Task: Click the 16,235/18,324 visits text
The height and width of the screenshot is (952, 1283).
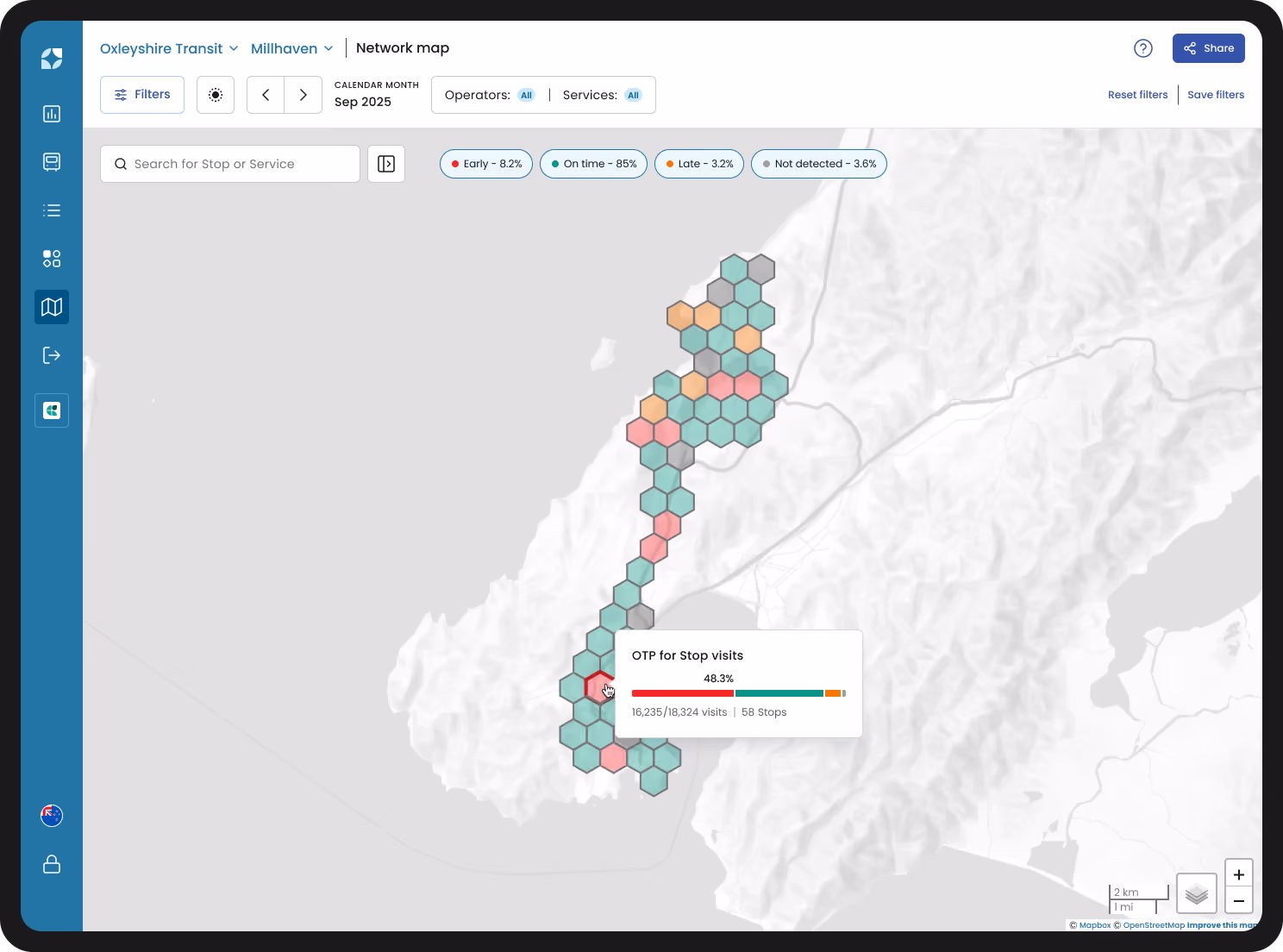Action: coord(679,712)
